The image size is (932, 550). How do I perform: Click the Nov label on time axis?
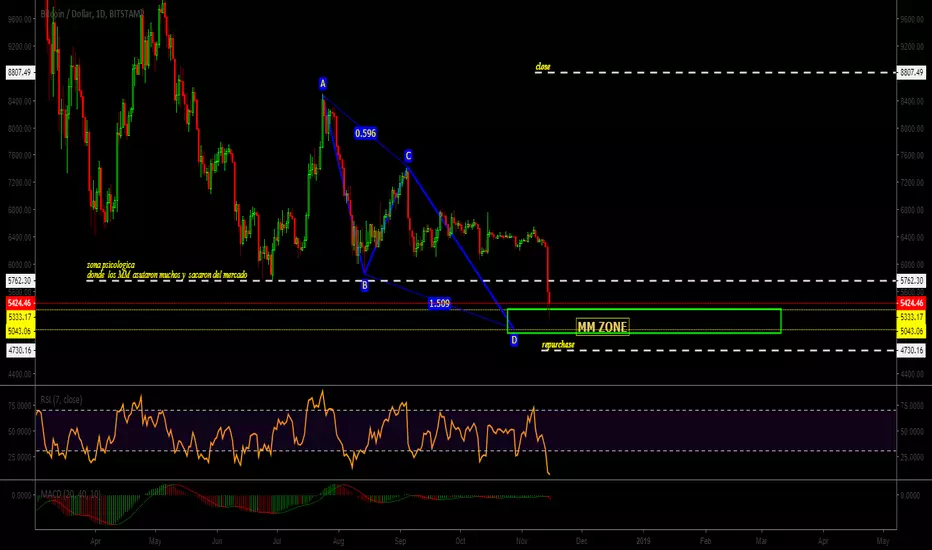coord(521,541)
